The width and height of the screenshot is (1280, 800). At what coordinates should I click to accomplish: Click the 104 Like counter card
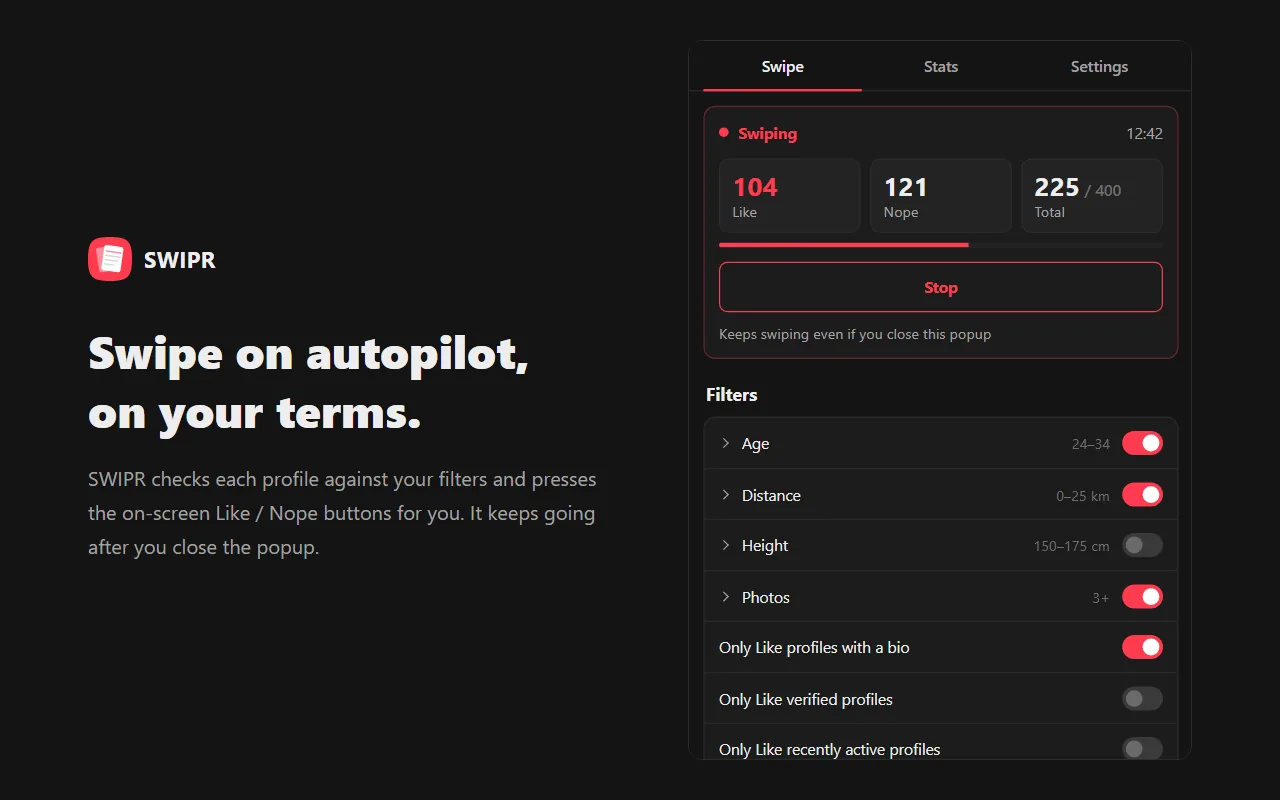pos(790,196)
